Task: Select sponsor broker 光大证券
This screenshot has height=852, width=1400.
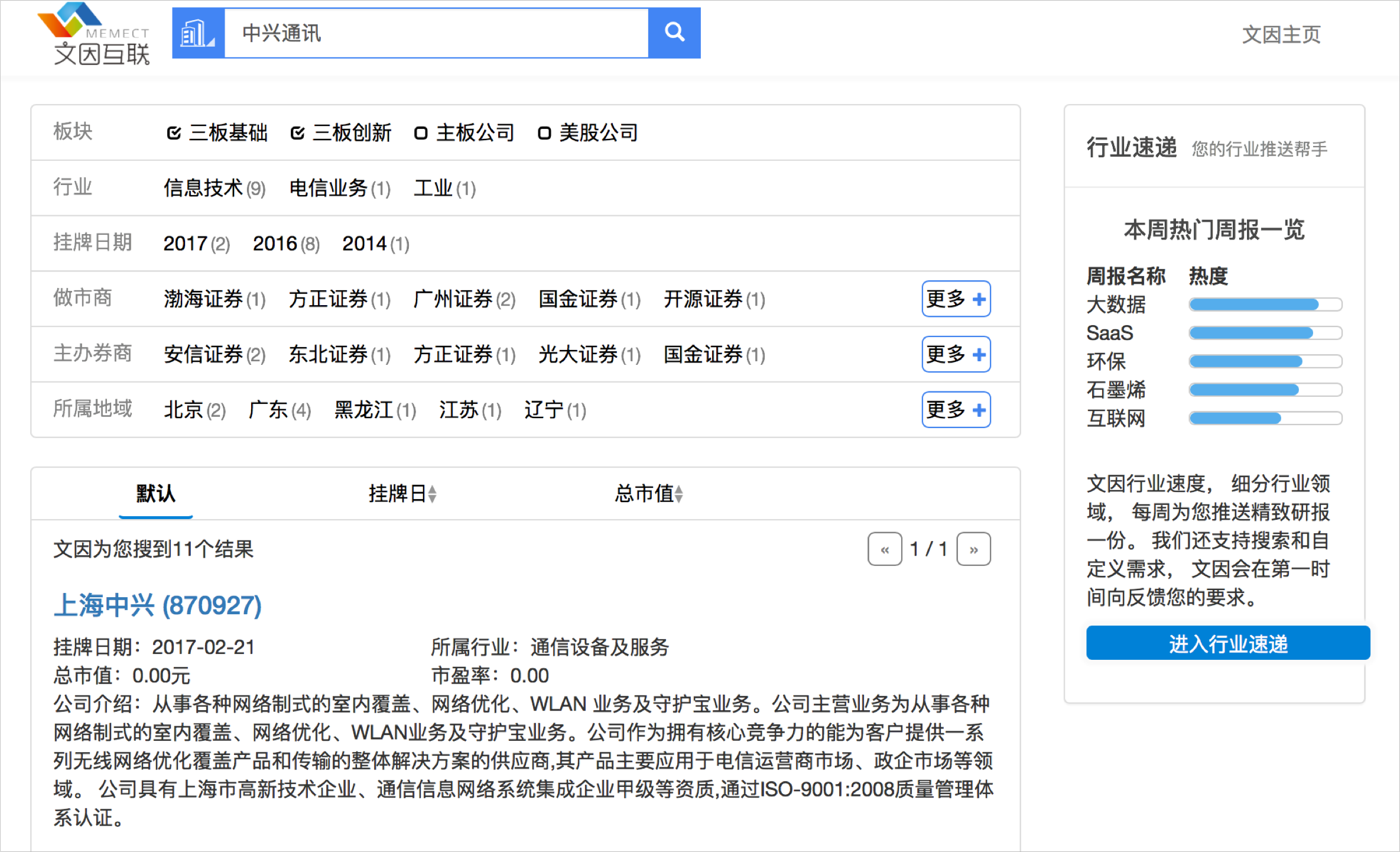Action: click(x=589, y=354)
